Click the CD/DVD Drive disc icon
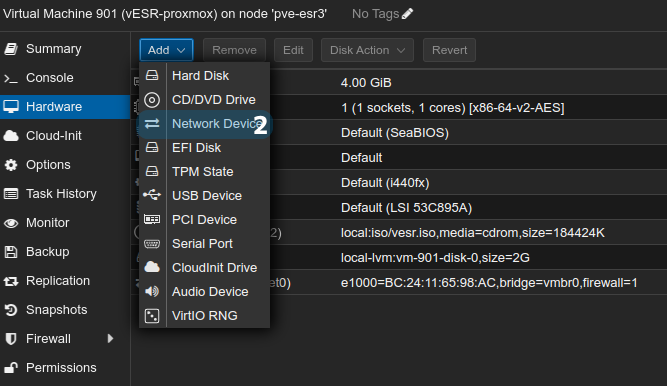Image resolution: width=667 pixels, height=386 pixels. (152, 100)
